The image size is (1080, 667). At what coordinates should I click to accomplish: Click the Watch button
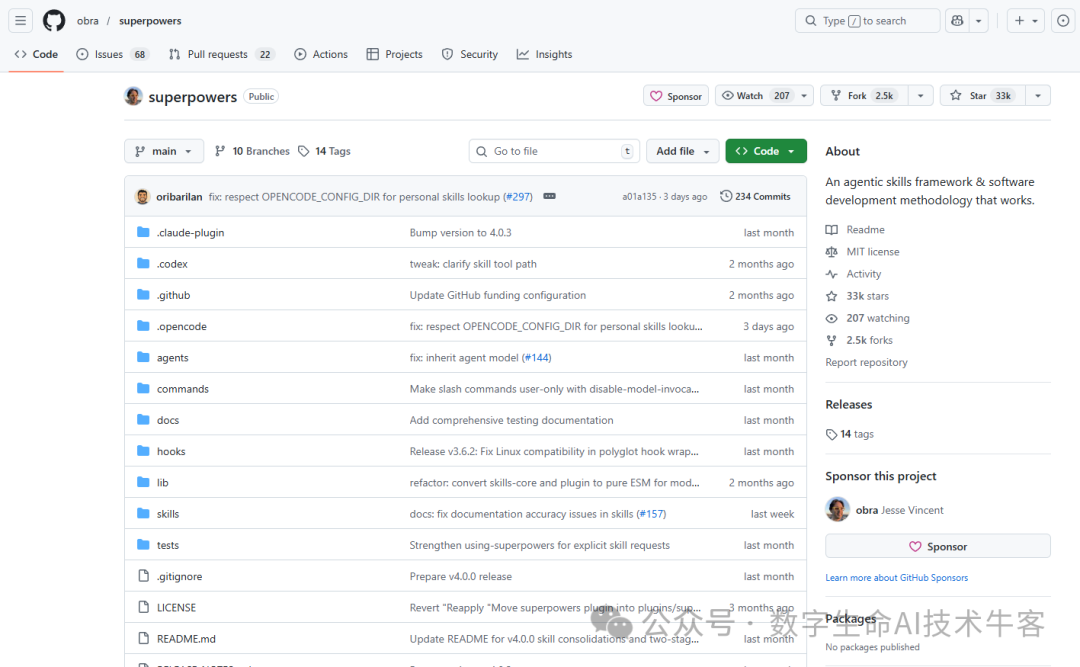(x=755, y=96)
